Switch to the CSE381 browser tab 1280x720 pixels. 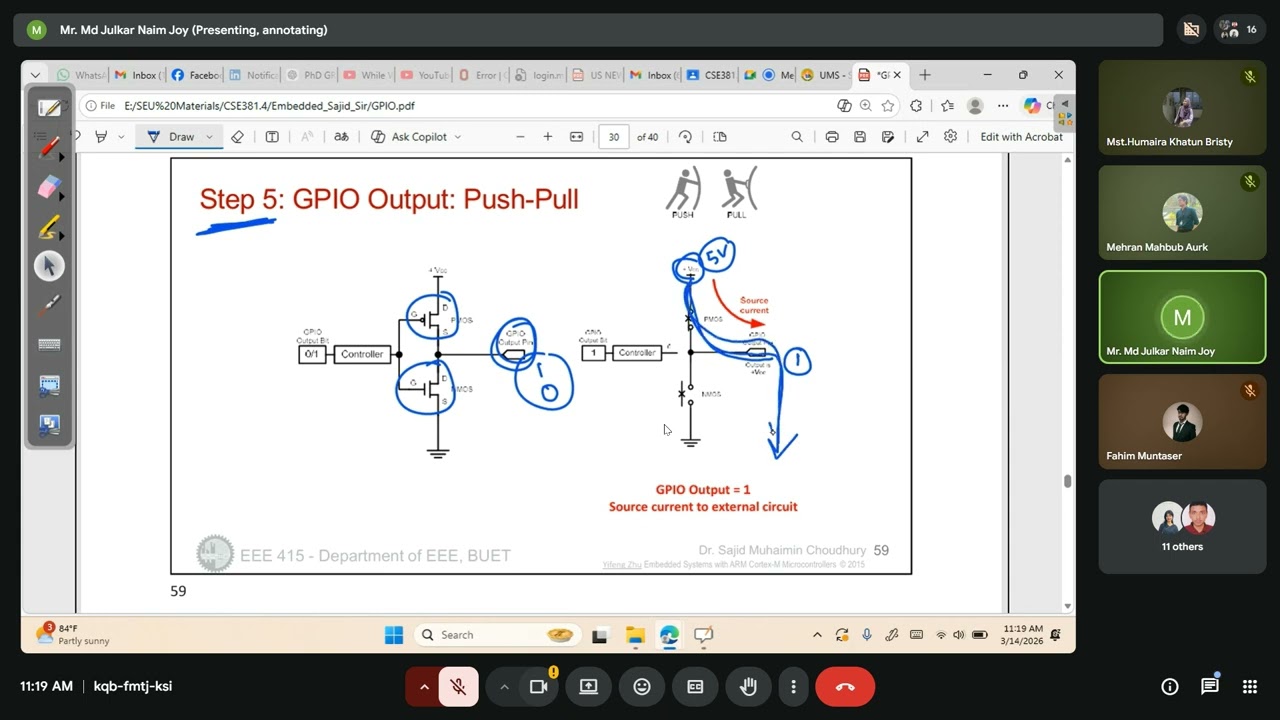[x=711, y=75]
